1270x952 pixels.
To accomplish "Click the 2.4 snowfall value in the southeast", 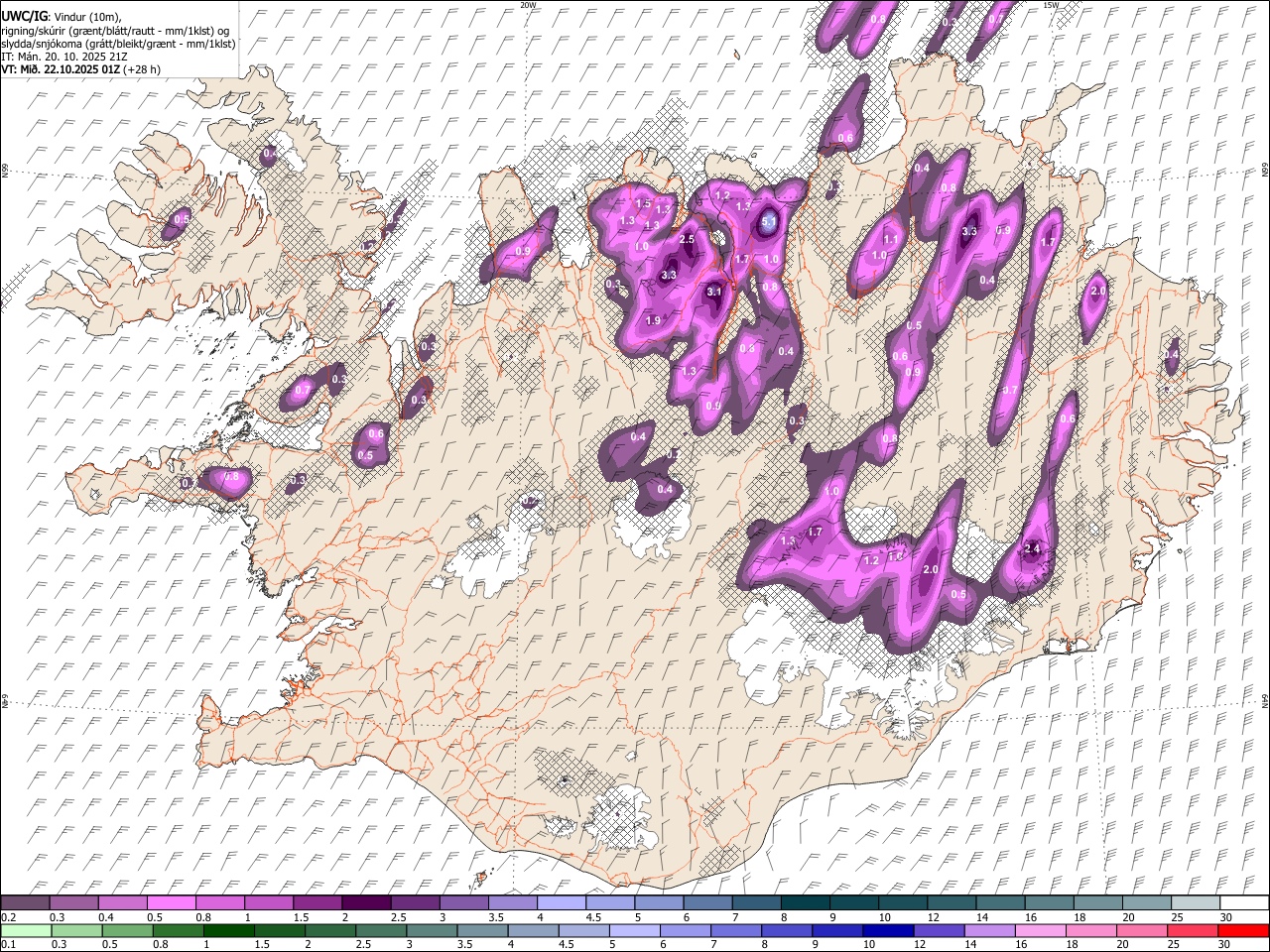I will point(1032,548).
